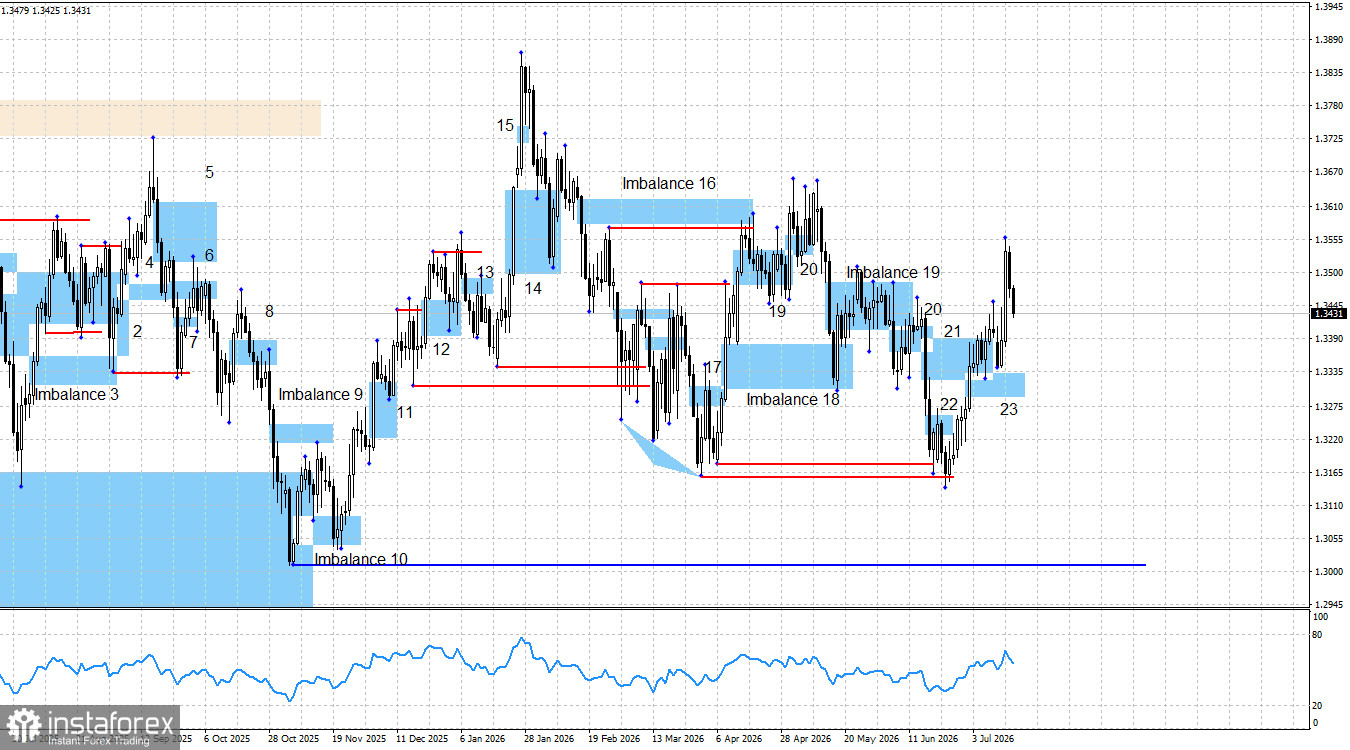Screen dimensions: 1350x750
Task: Click the 1.3835 price axis label
Action: pyautogui.click(x=1329, y=73)
